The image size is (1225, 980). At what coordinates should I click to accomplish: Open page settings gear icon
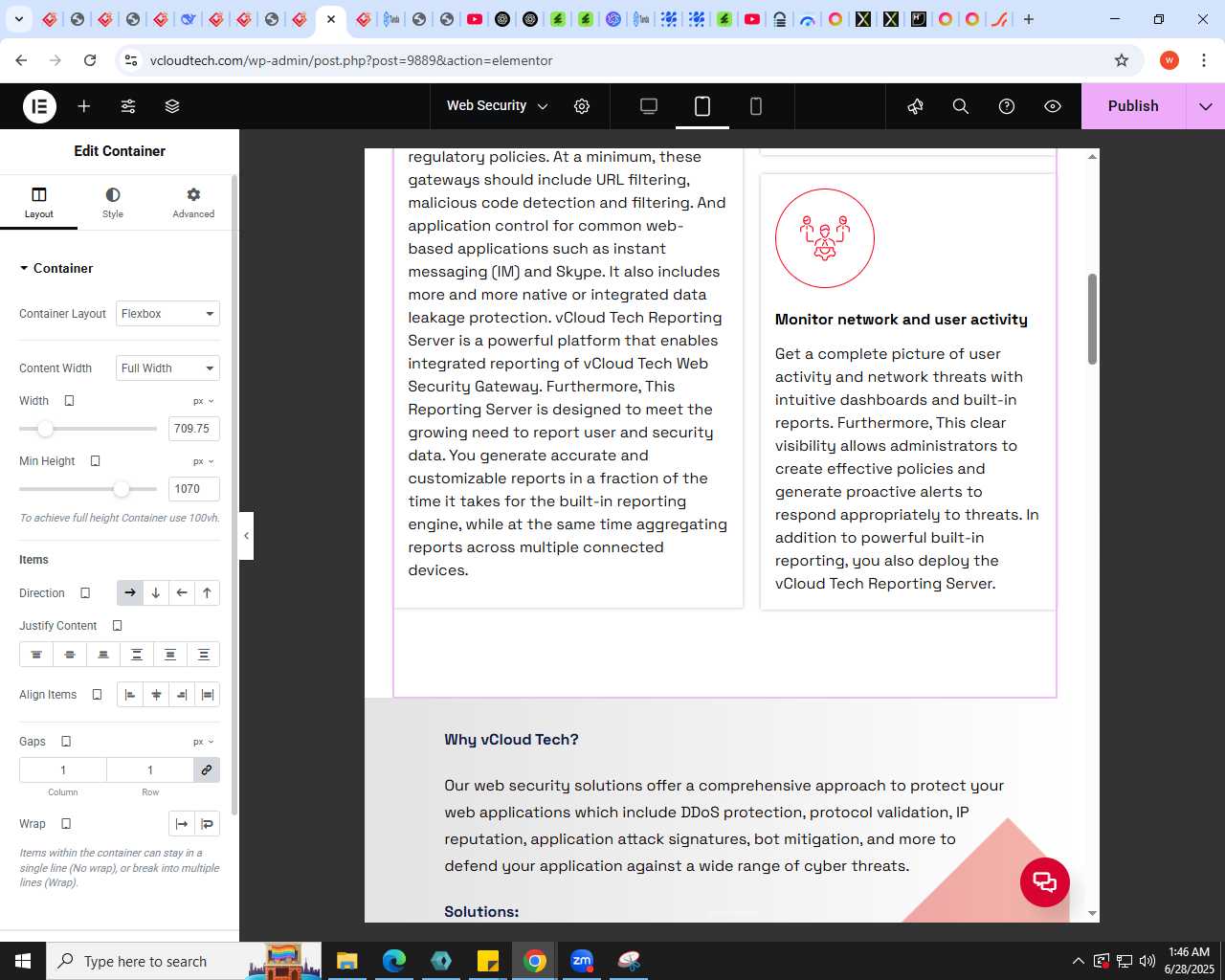(x=582, y=106)
